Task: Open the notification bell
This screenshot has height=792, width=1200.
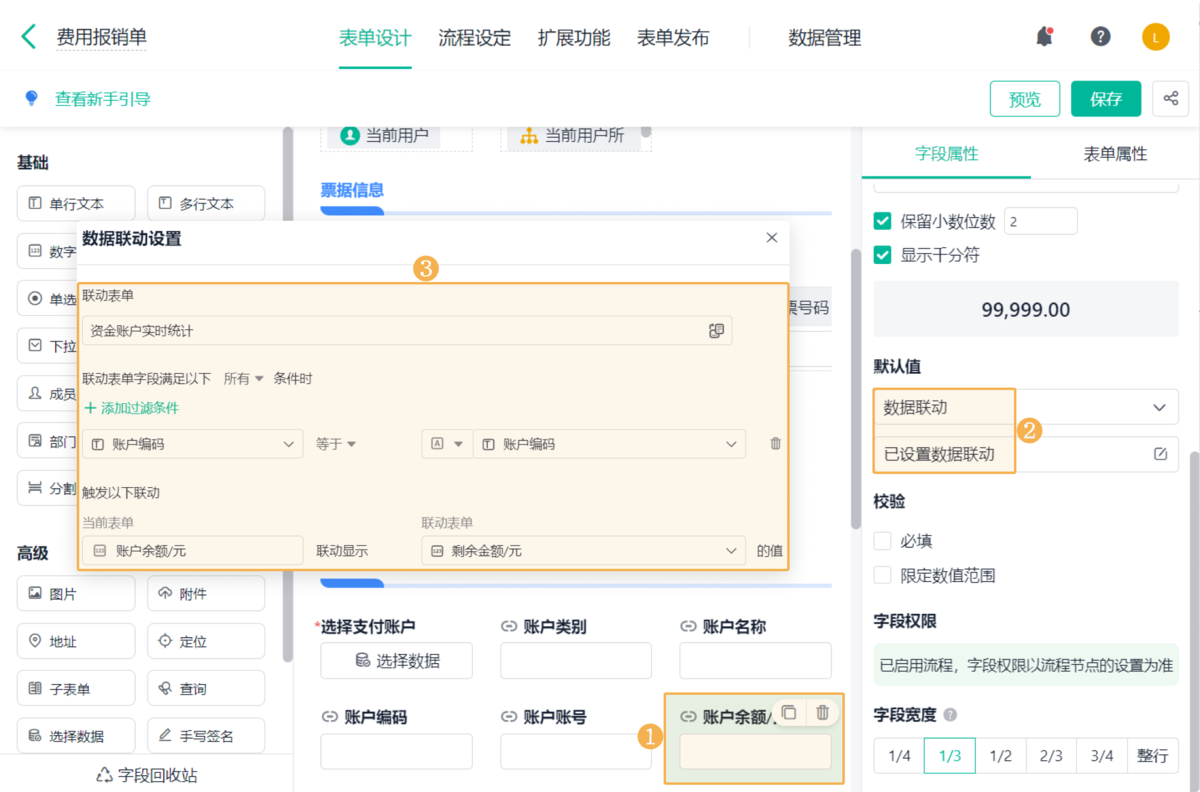Action: tap(1044, 38)
